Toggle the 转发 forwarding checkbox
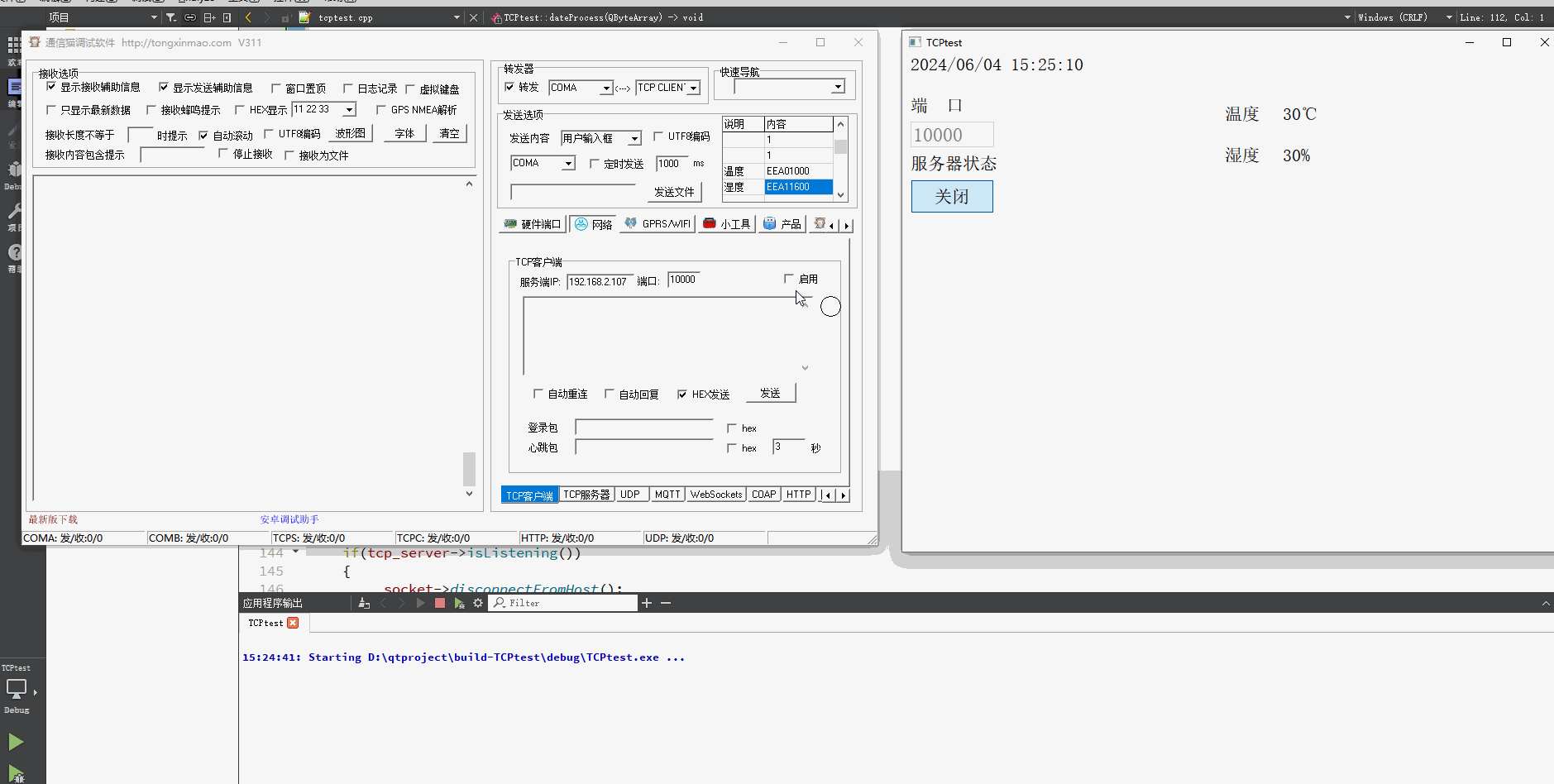This screenshot has height=784, width=1554. coord(509,87)
